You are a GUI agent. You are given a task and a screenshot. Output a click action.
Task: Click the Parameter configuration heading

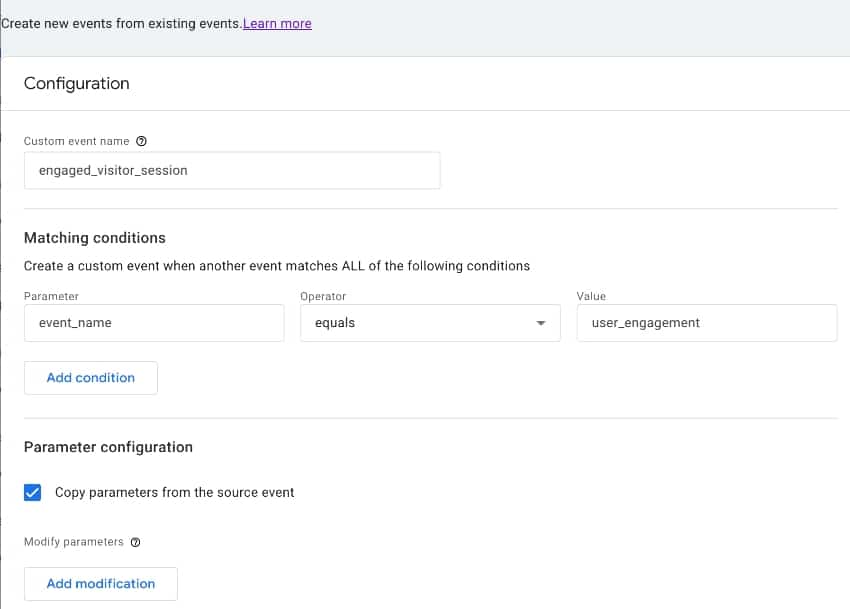tap(108, 447)
